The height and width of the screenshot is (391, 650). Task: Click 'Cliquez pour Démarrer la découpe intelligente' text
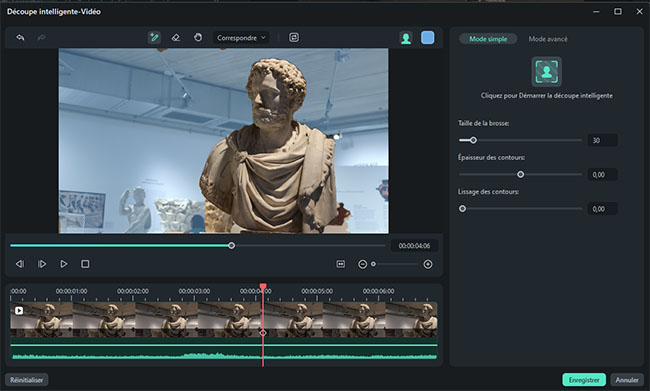(x=546, y=95)
